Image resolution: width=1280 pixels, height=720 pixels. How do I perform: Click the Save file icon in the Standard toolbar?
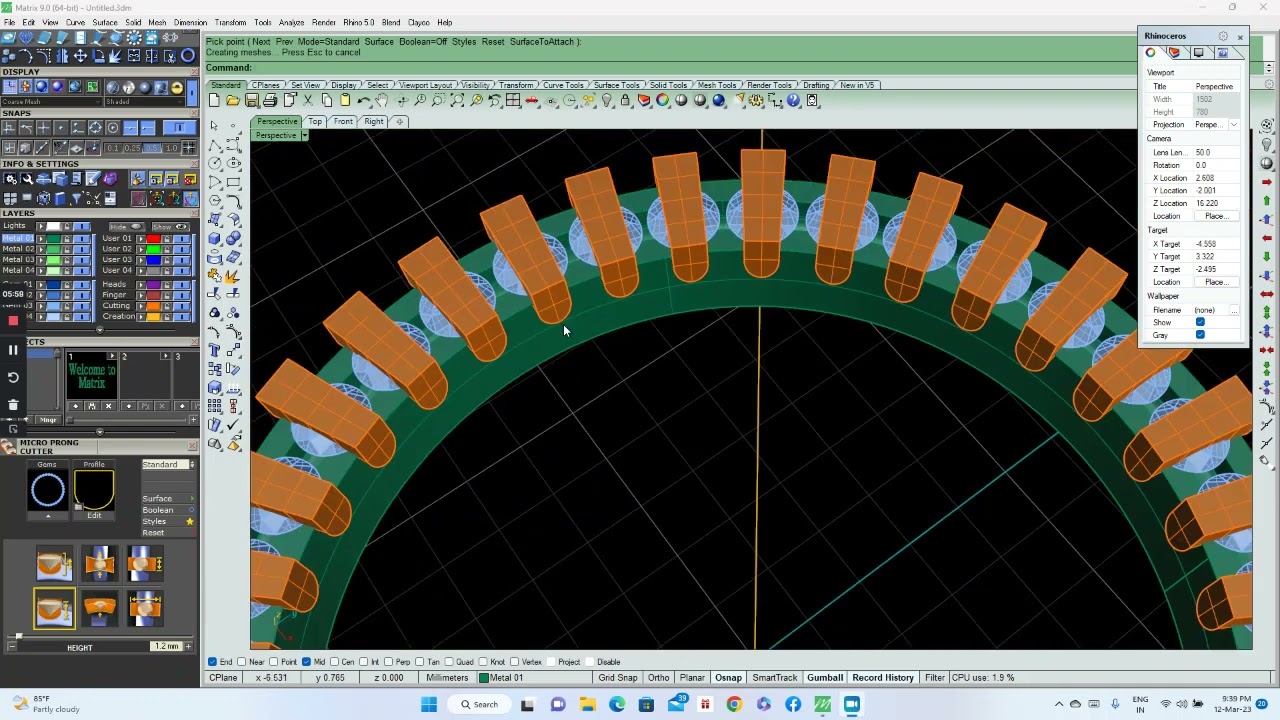(x=252, y=101)
